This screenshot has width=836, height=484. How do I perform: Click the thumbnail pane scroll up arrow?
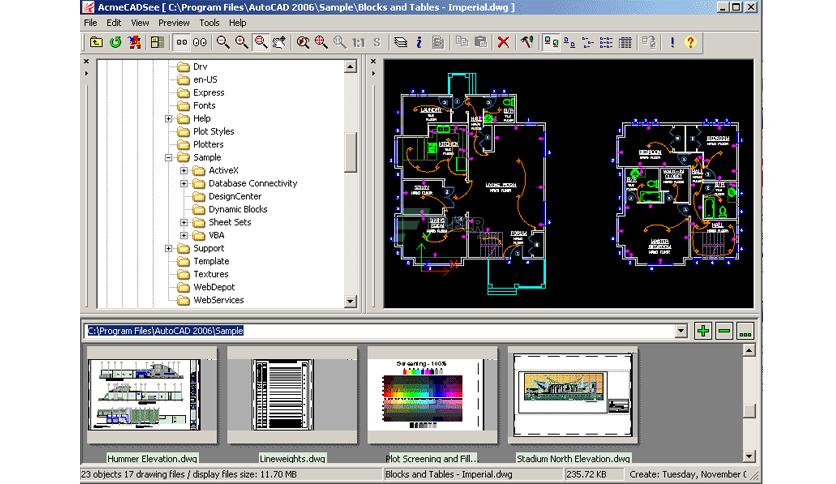pyautogui.click(x=749, y=350)
